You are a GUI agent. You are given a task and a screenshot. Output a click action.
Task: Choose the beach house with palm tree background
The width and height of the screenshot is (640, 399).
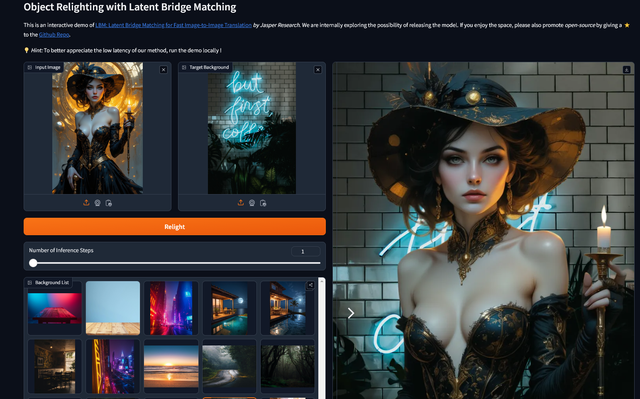[288, 308]
